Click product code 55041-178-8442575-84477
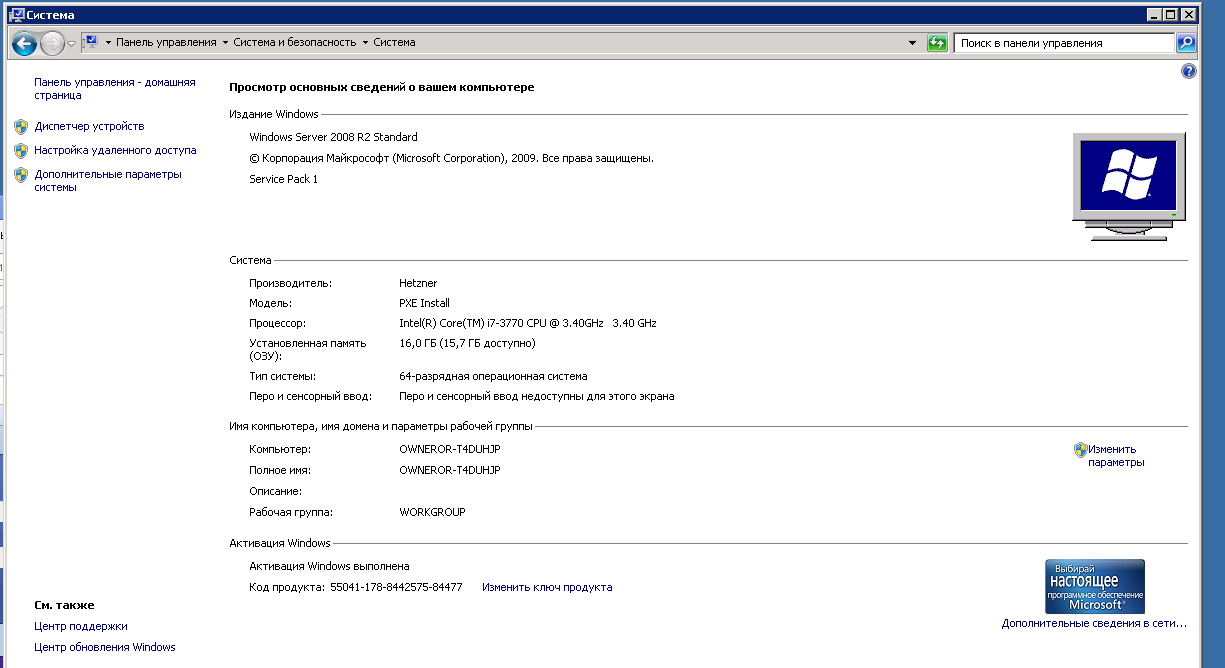1225x668 pixels. point(396,587)
